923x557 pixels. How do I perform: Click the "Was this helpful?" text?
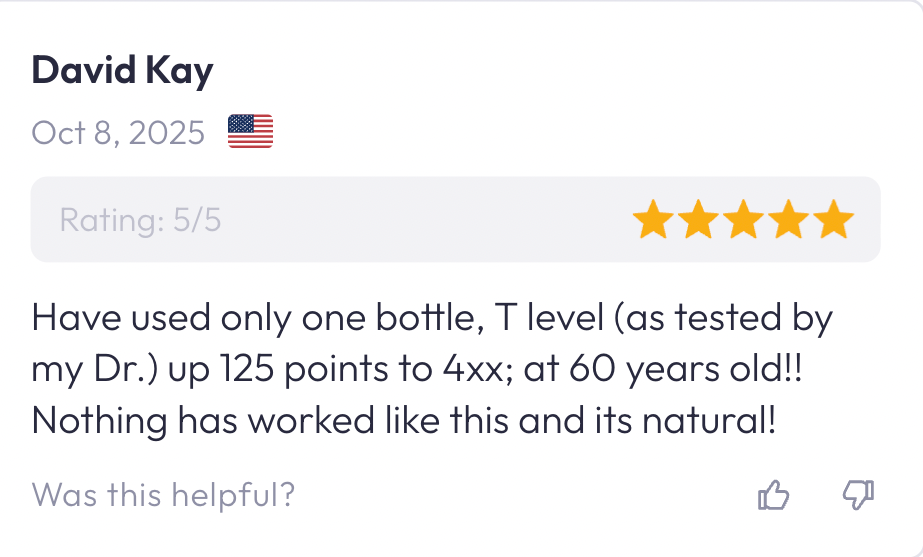tap(163, 494)
